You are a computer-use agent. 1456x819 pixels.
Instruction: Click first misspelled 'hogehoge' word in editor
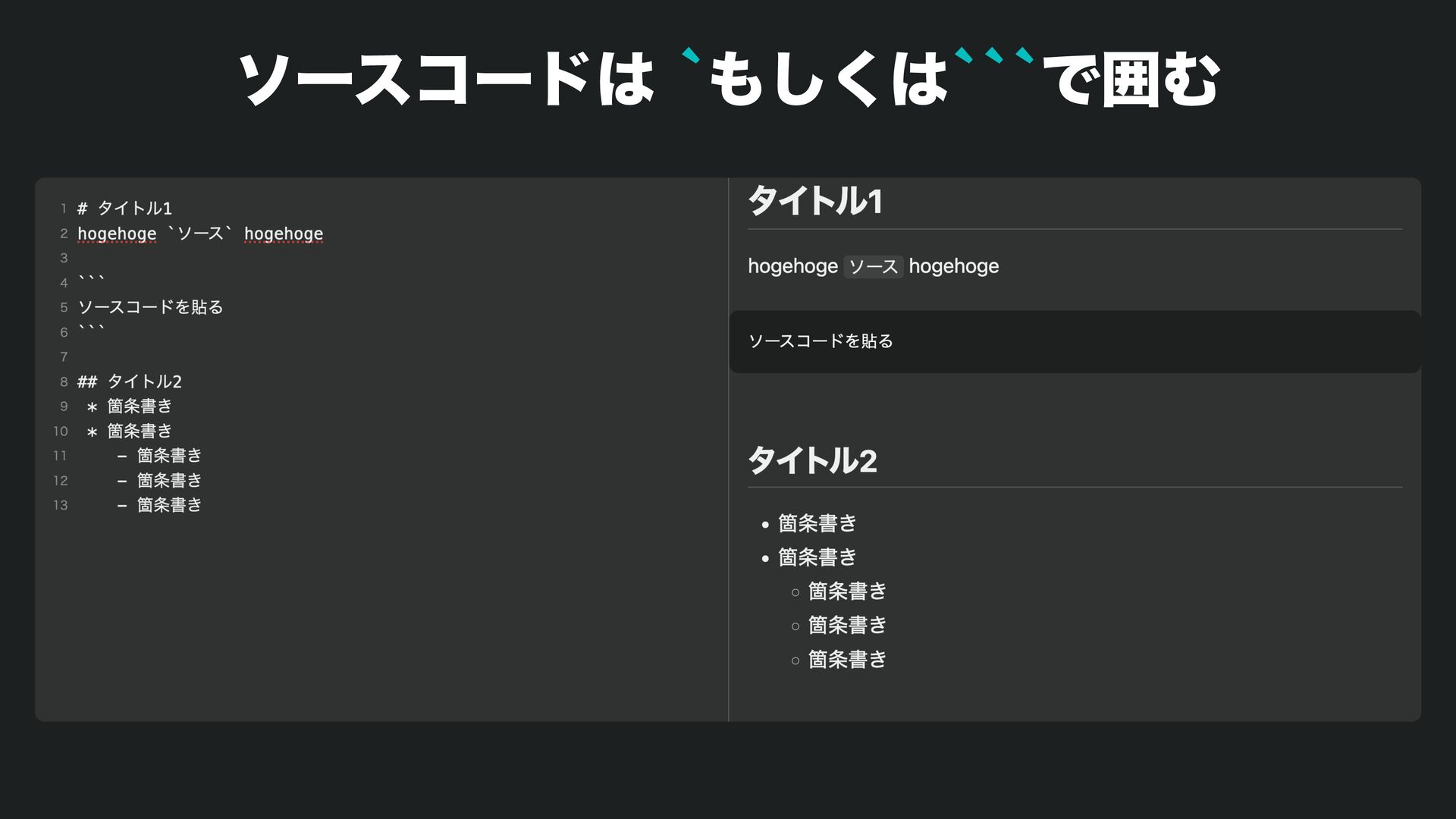pos(117,234)
